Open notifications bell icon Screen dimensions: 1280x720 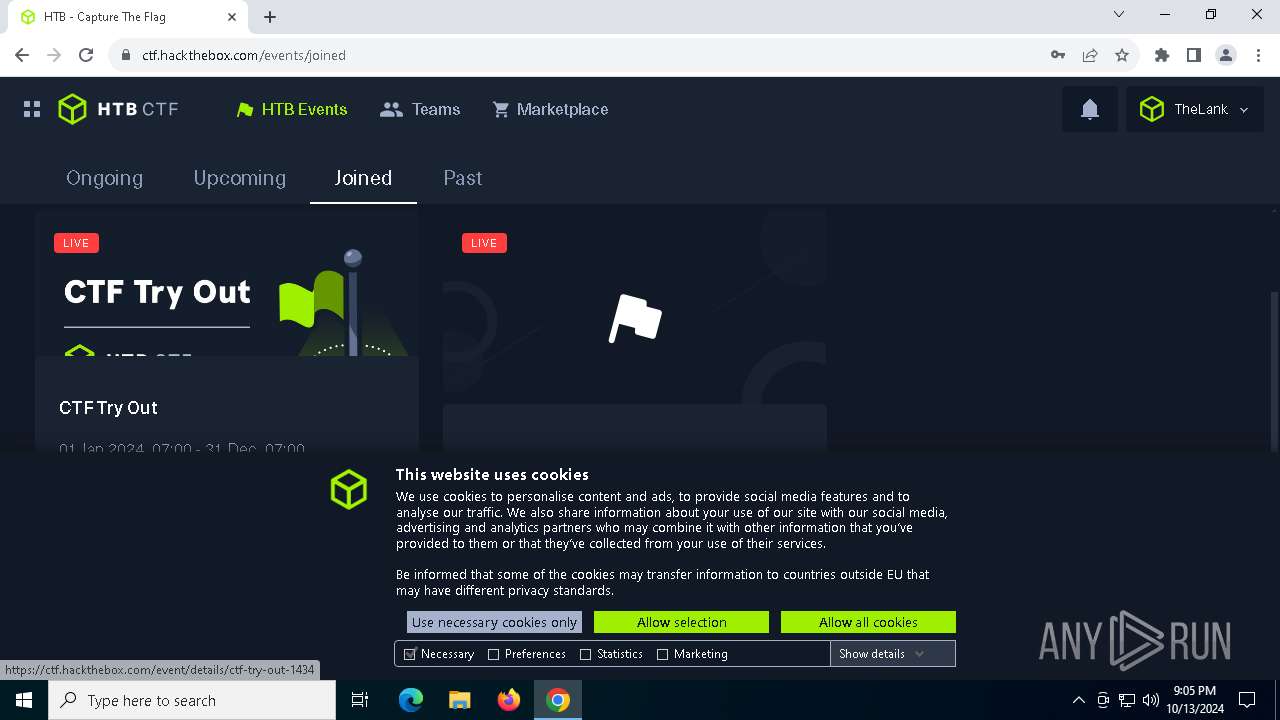1090,109
